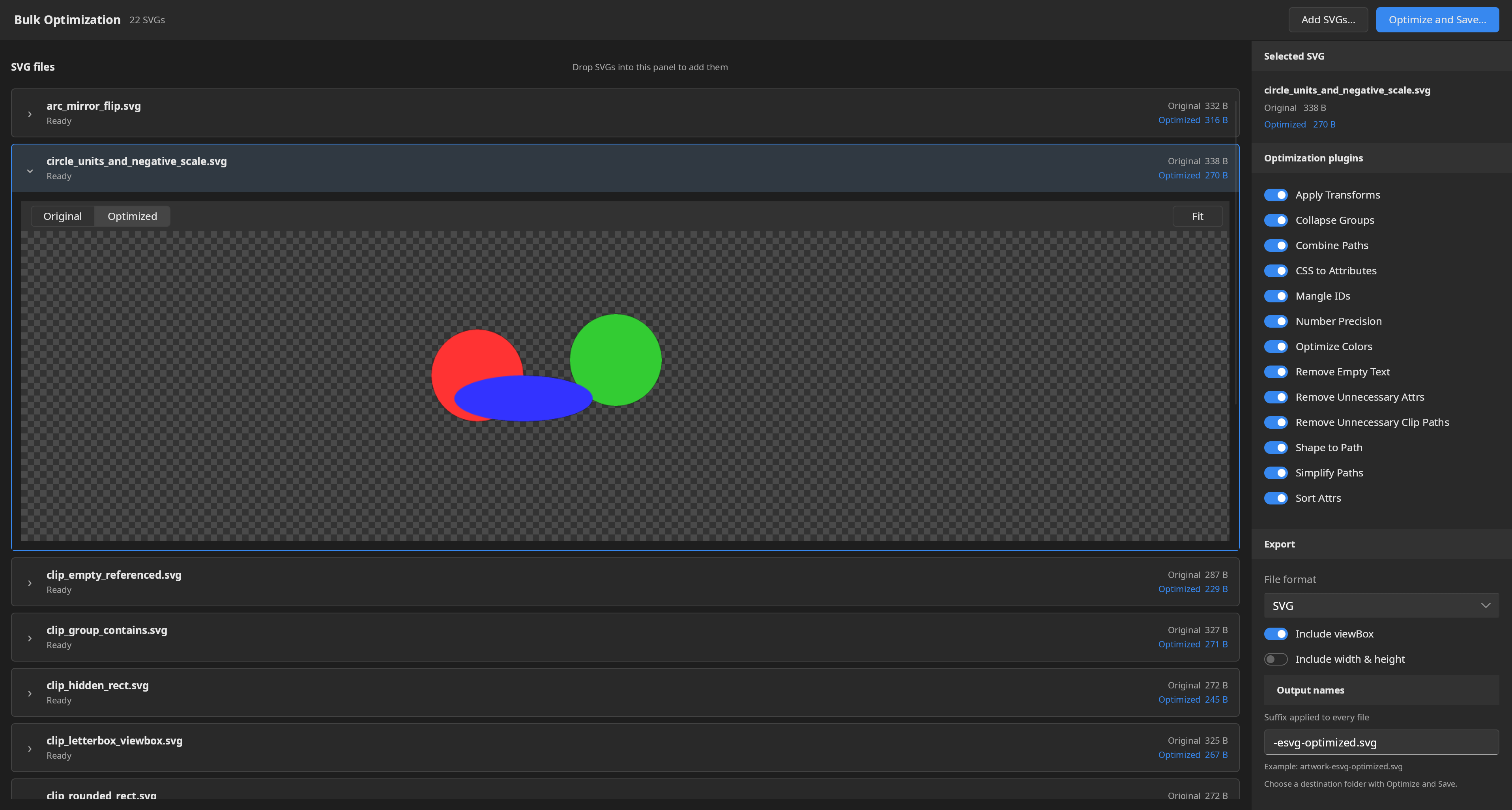Switch preview to the Original tab
This screenshot has height=810, width=1512.
(x=63, y=216)
